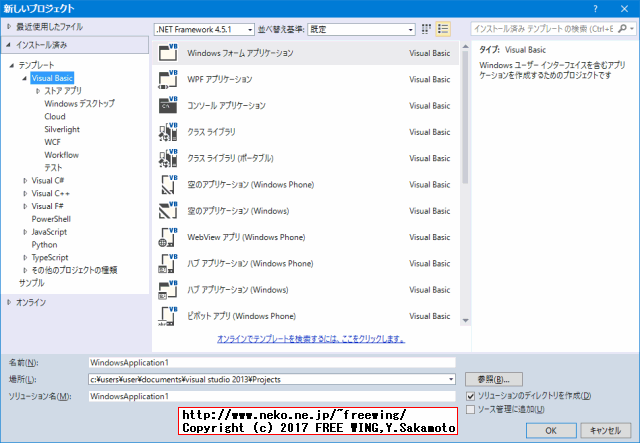The width and height of the screenshot is (640, 443).
Task: Click the Cancel button
Action: [606, 430]
